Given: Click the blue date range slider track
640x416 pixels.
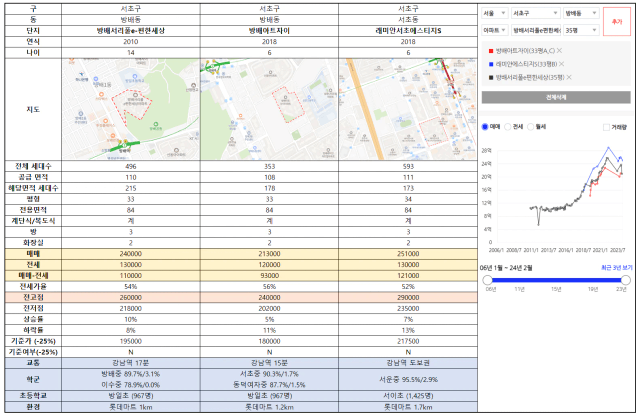Looking at the screenshot, I should click(556, 280).
